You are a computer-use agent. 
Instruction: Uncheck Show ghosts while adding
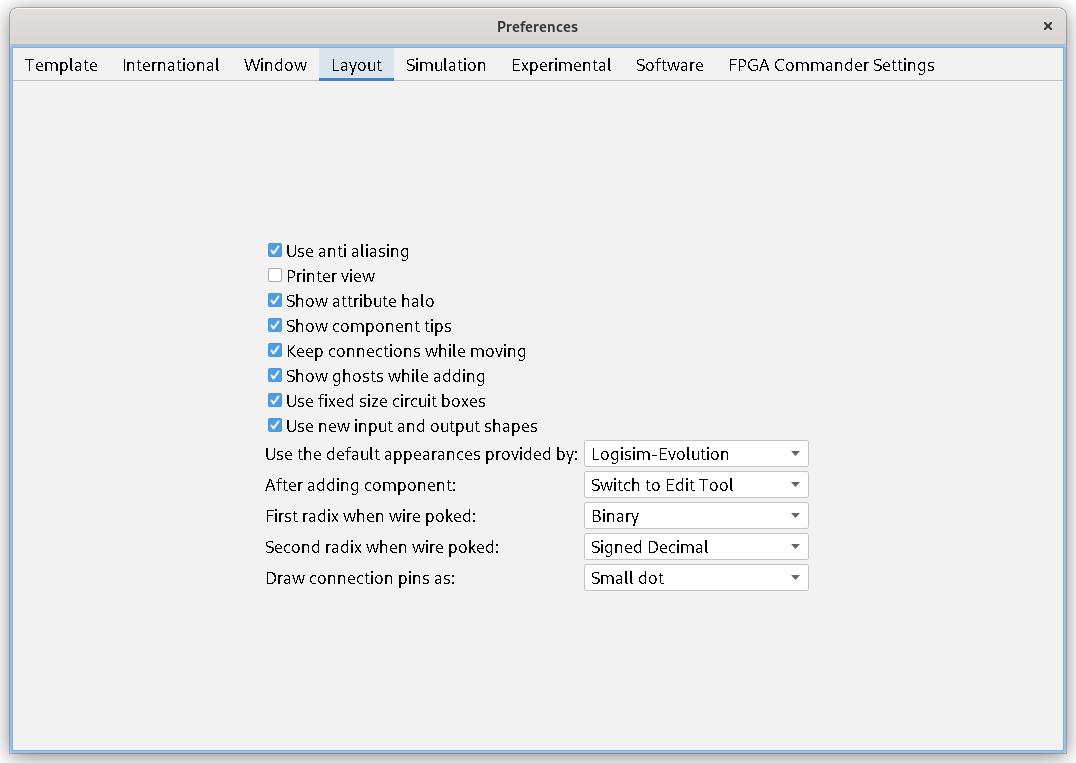275,375
